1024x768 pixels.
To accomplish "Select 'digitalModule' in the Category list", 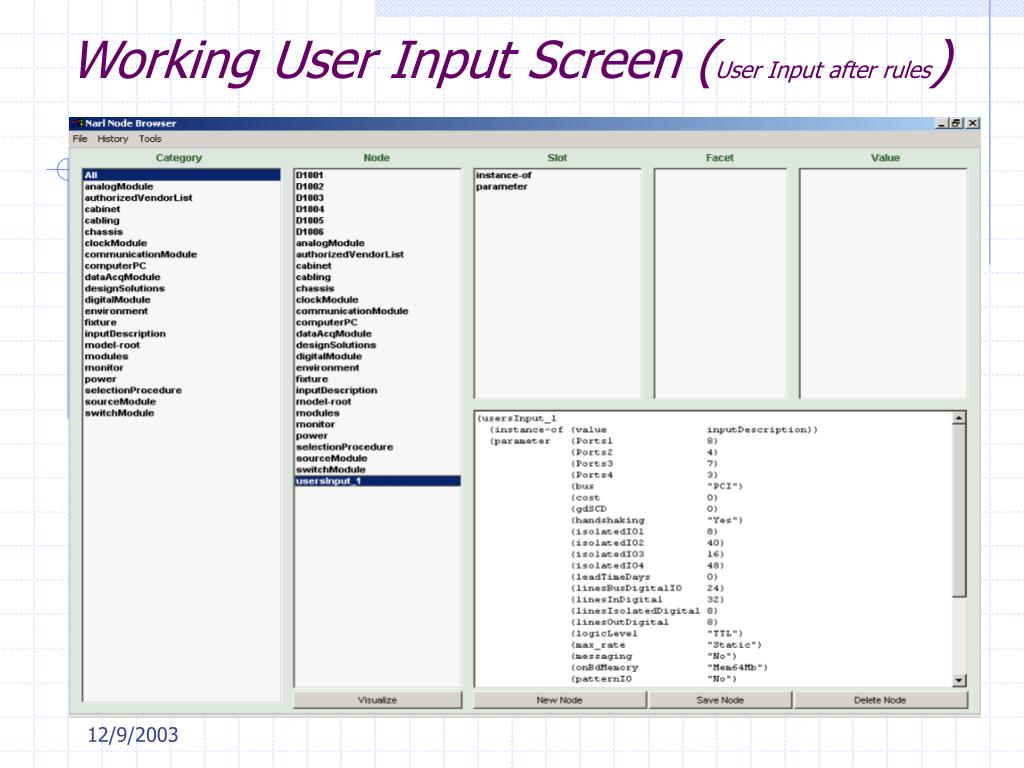I will [x=117, y=299].
